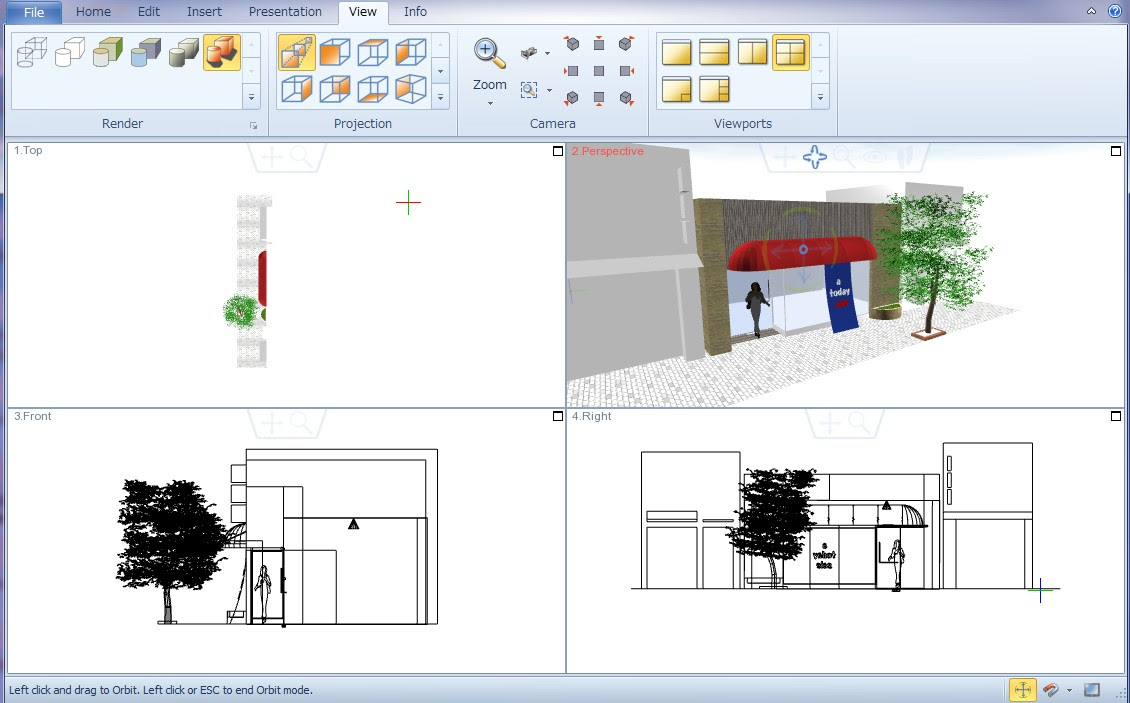Select the single viewport layout
The image size is (1130, 703).
coord(676,52)
